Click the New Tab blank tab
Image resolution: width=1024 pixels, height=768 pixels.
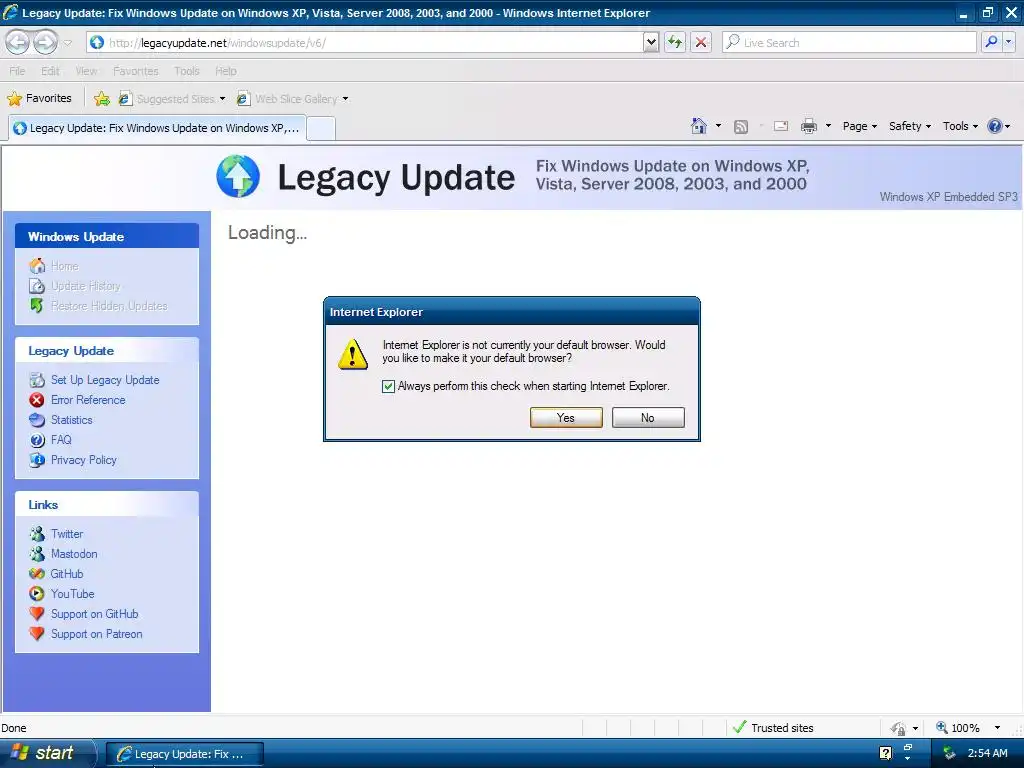click(321, 129)
